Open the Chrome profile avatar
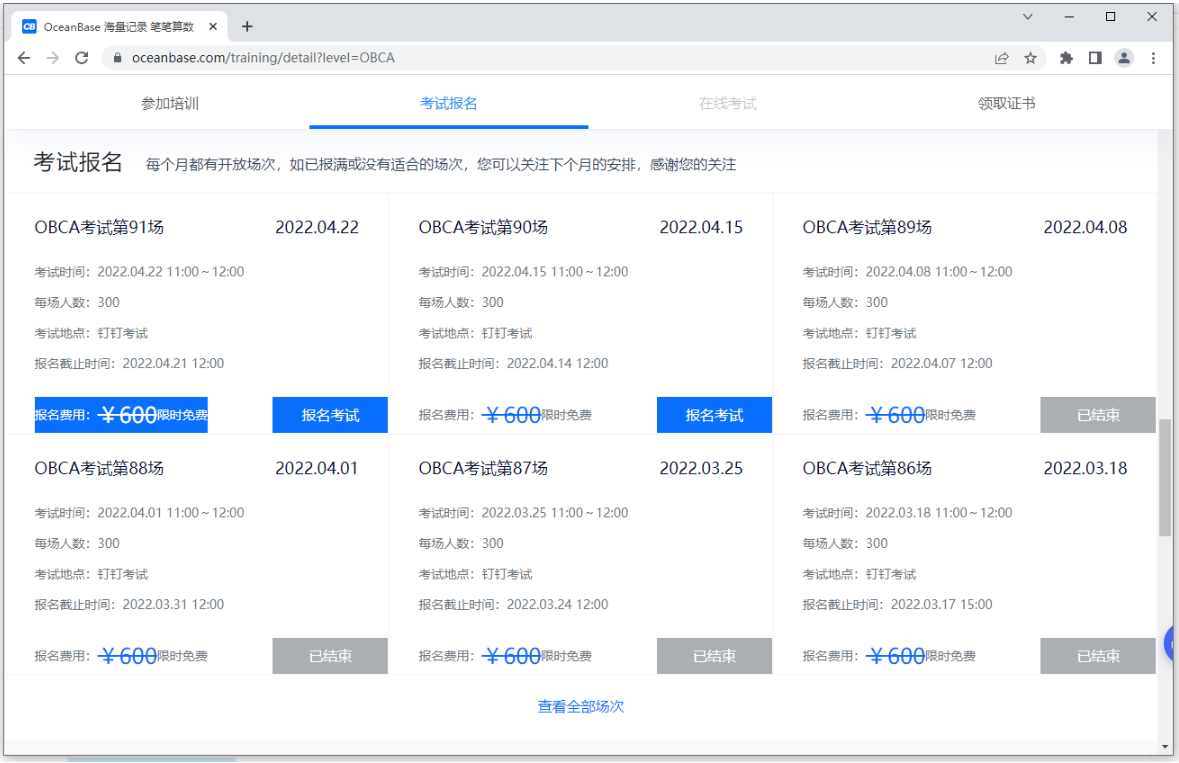 [1124, 58]
